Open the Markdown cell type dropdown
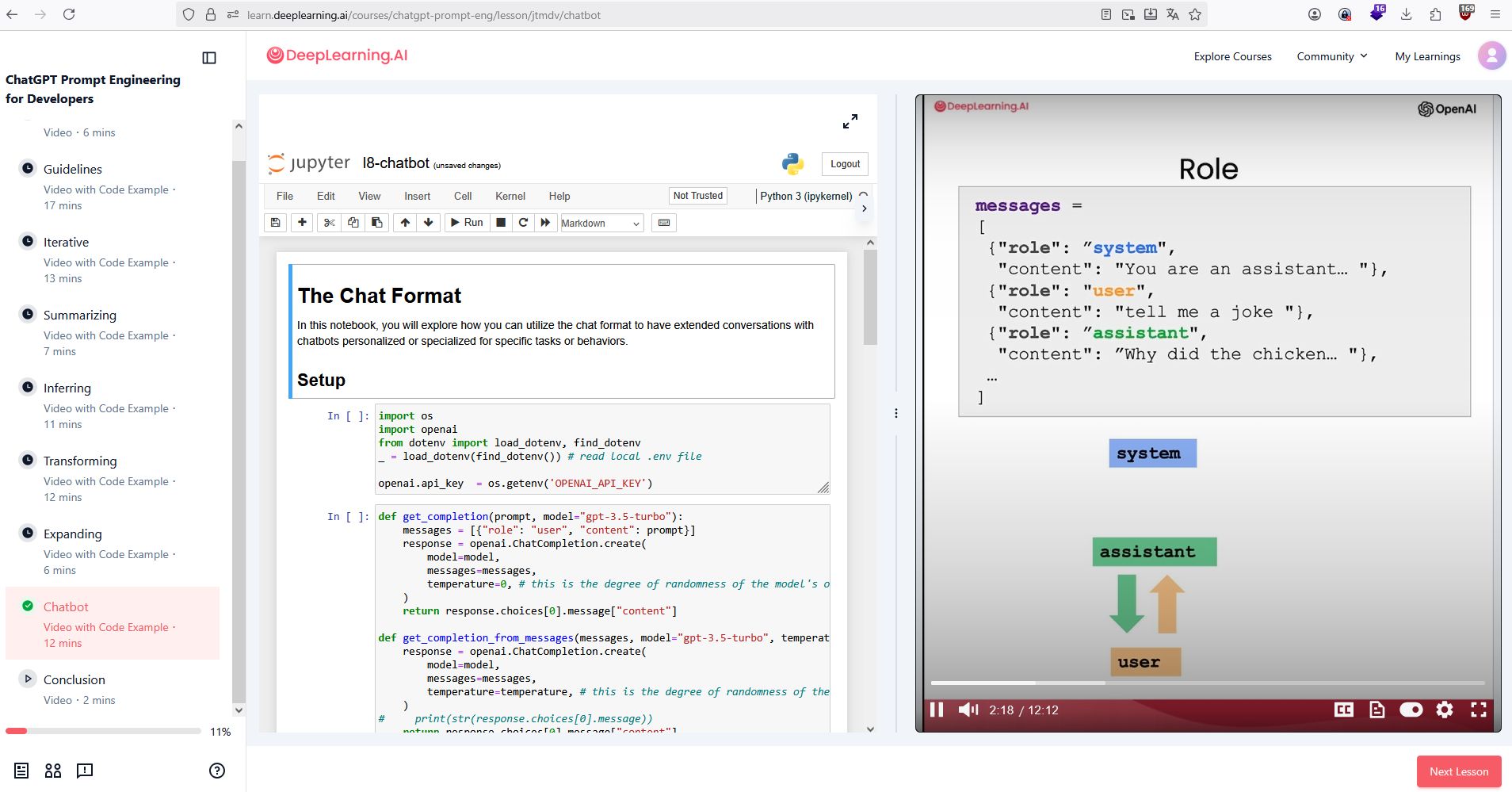1512x792 pixels. pos(601,224)
